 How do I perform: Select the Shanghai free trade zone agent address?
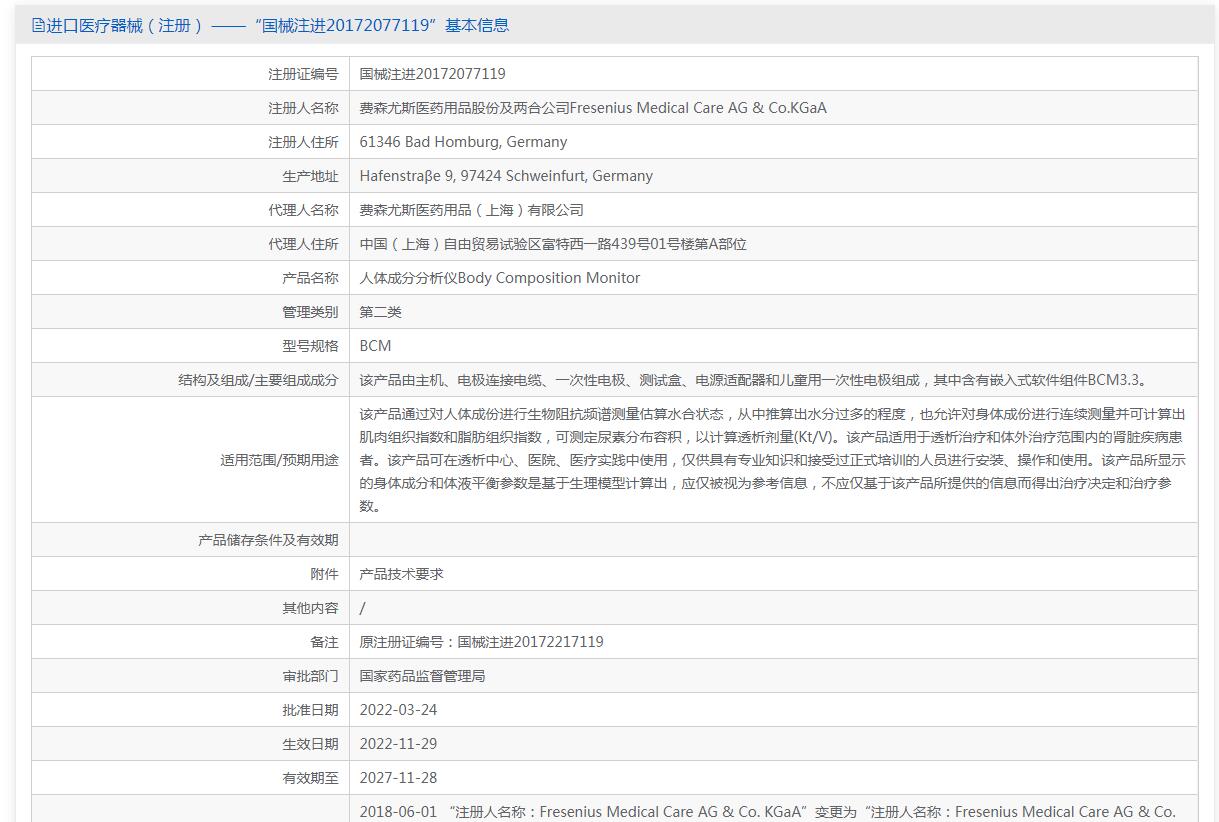[553, 244]
